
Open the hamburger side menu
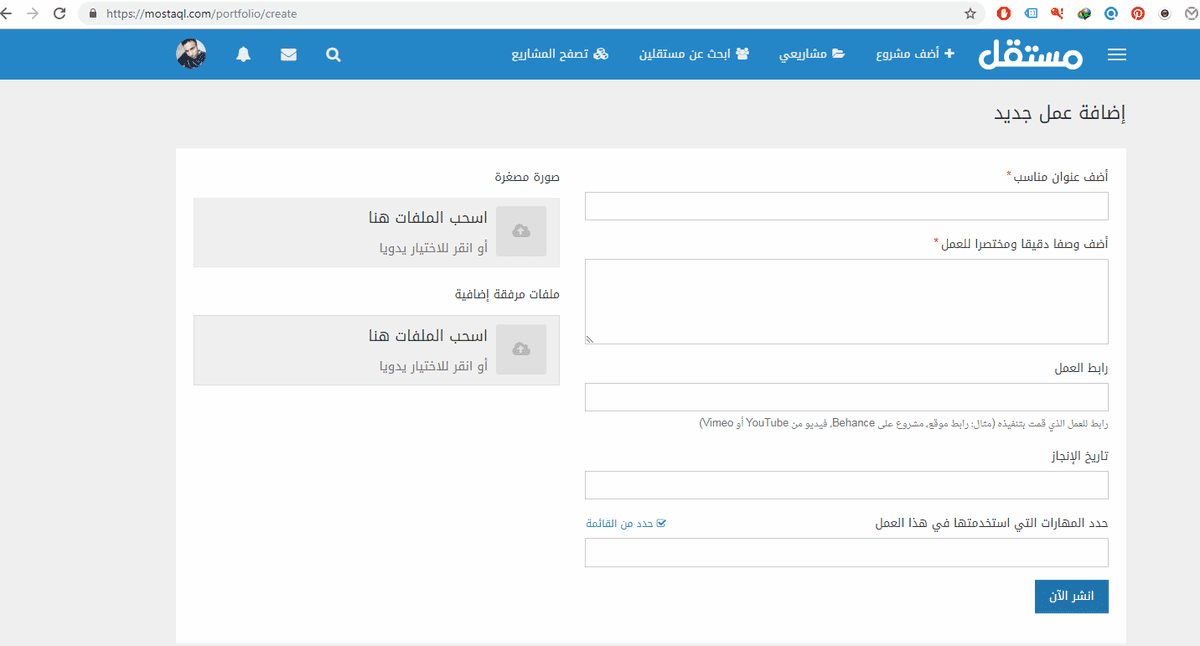[1117, 55]
